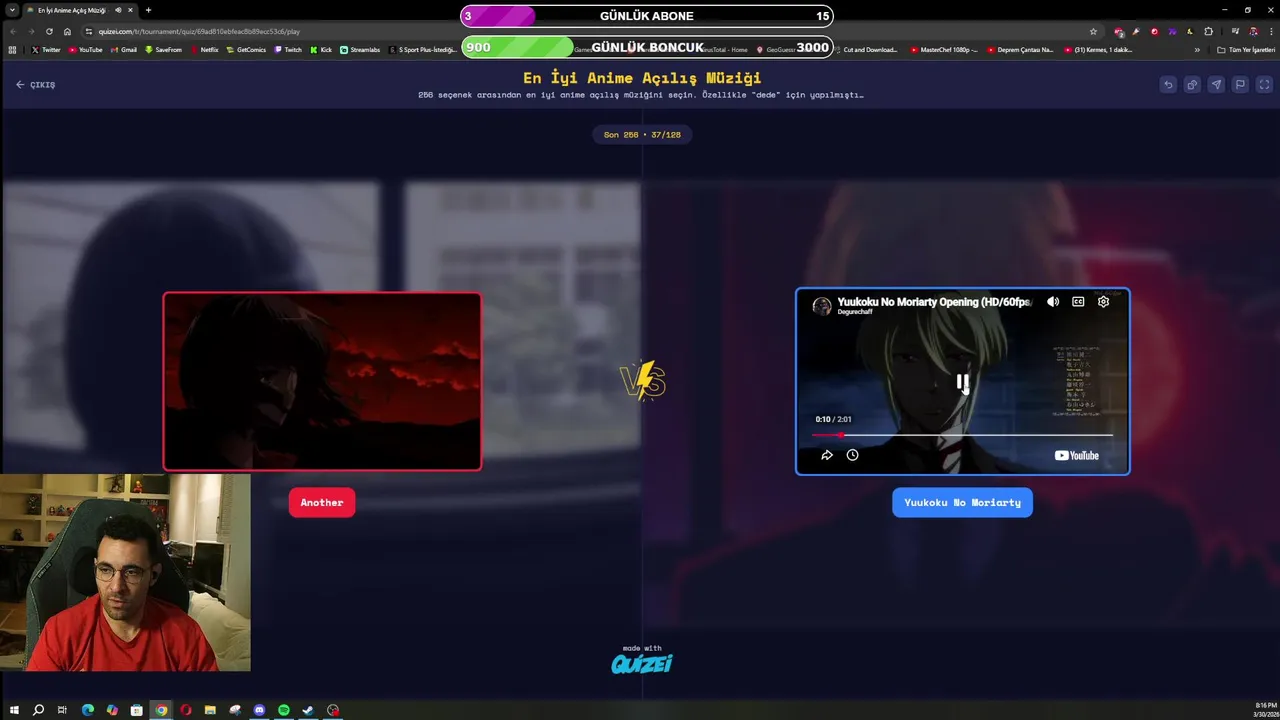This screenshot has width=1280, height=720.
Task: Click the paper-plane share icon
Action: click(x=1216, y=85)
